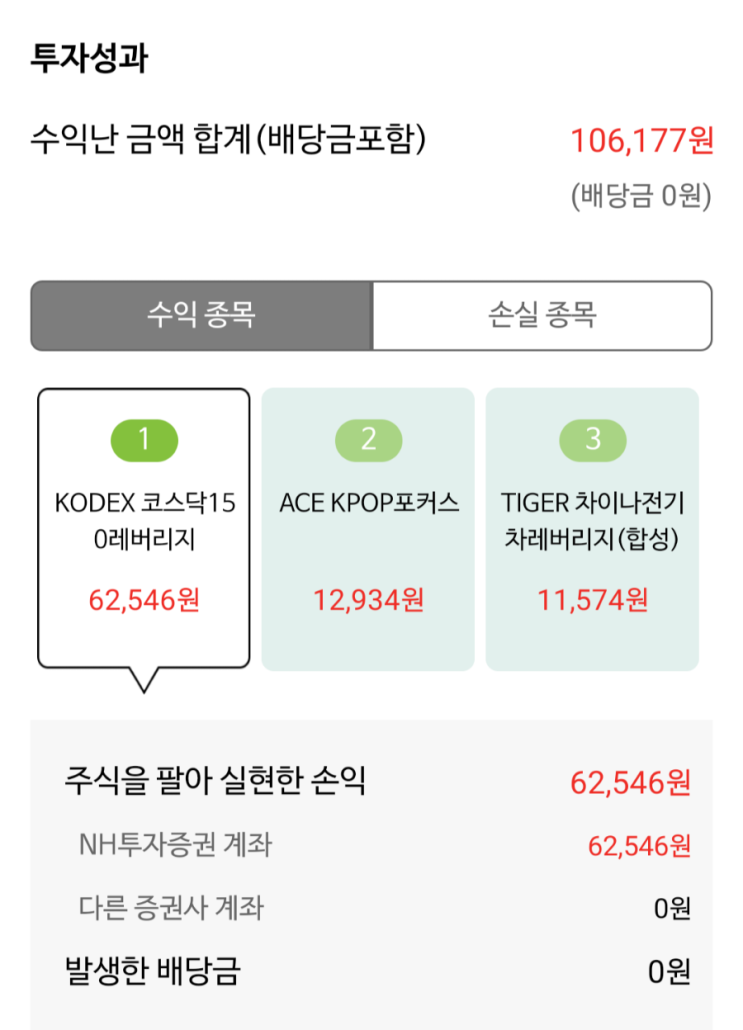Tap the green rank 2 badge
The width and height of the screenshot is (743, 1030).
(x=369, y=440)
